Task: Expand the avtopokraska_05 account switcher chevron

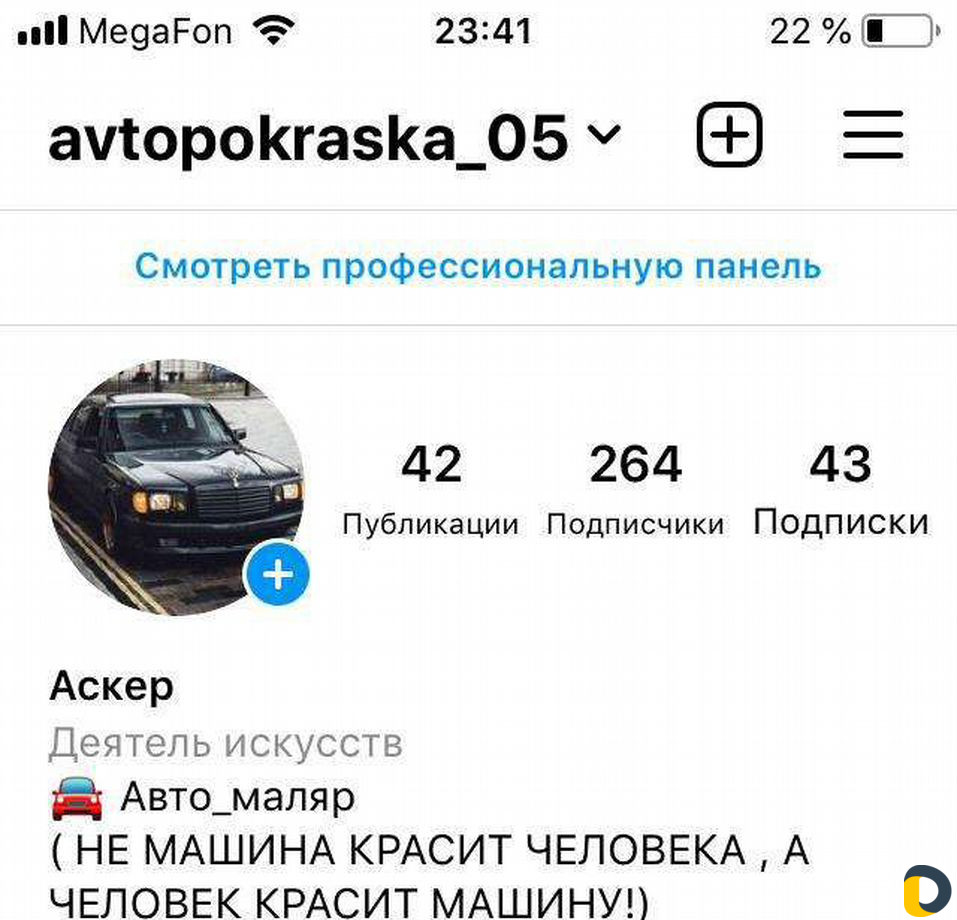Action: tap(604, 132)
